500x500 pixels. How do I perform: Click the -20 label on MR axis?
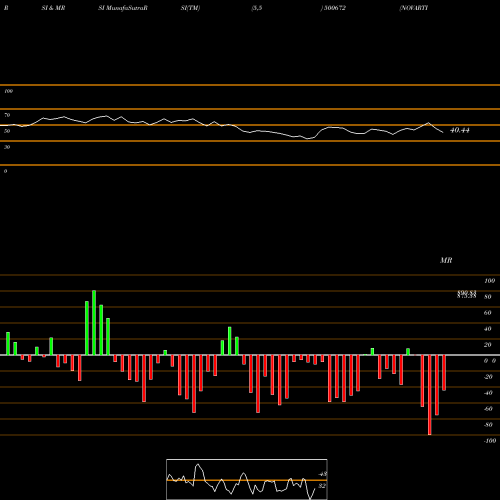[488, 377]
